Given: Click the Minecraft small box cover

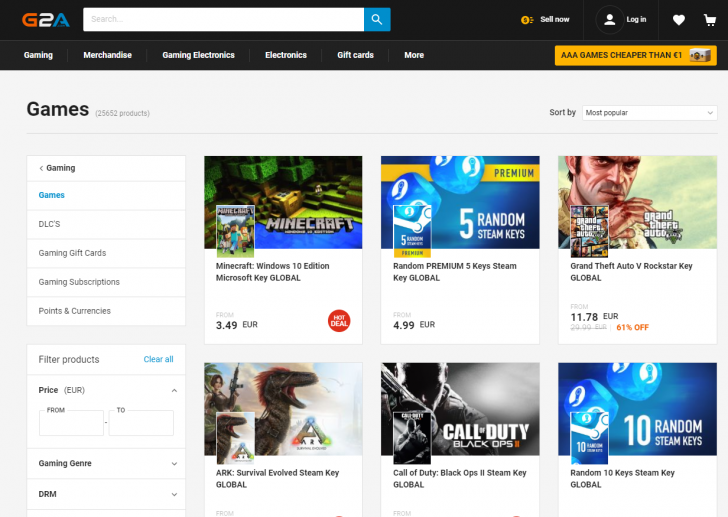Looking at the screenshot, I should click(235, 231).
